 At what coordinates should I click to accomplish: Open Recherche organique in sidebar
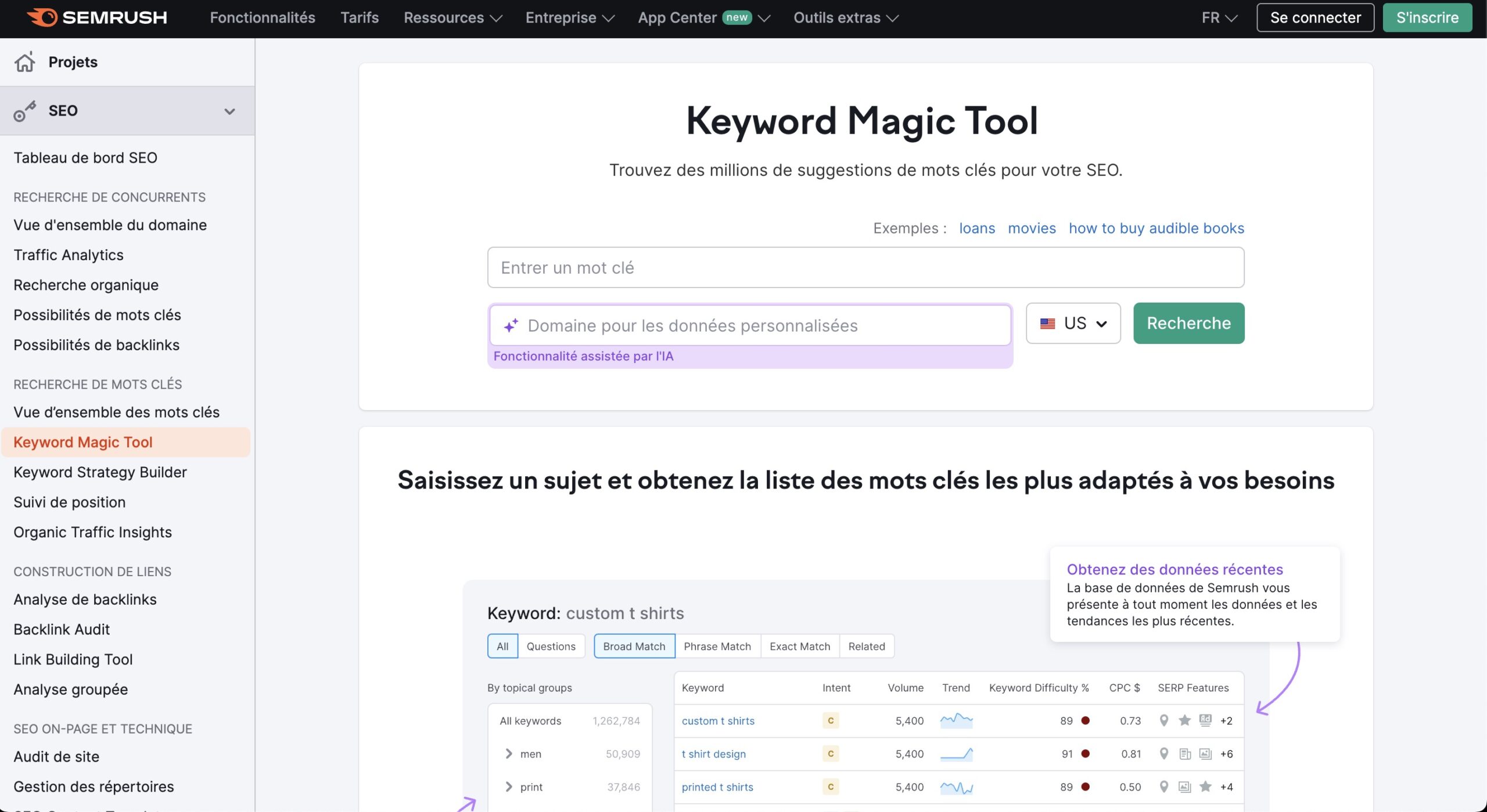[86, 285]
